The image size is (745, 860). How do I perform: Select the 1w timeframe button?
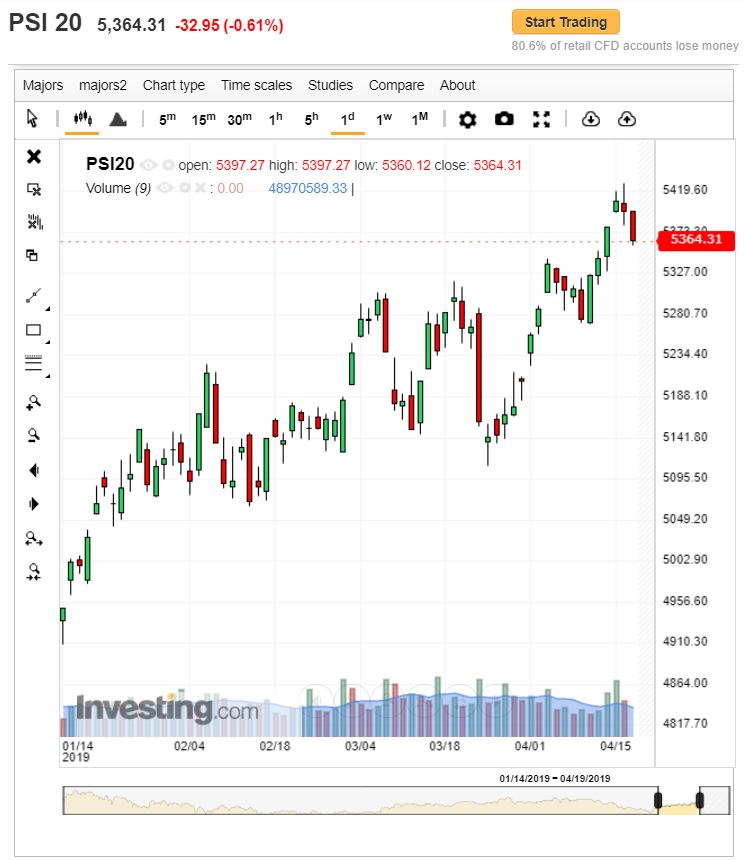tap(384, 119)
